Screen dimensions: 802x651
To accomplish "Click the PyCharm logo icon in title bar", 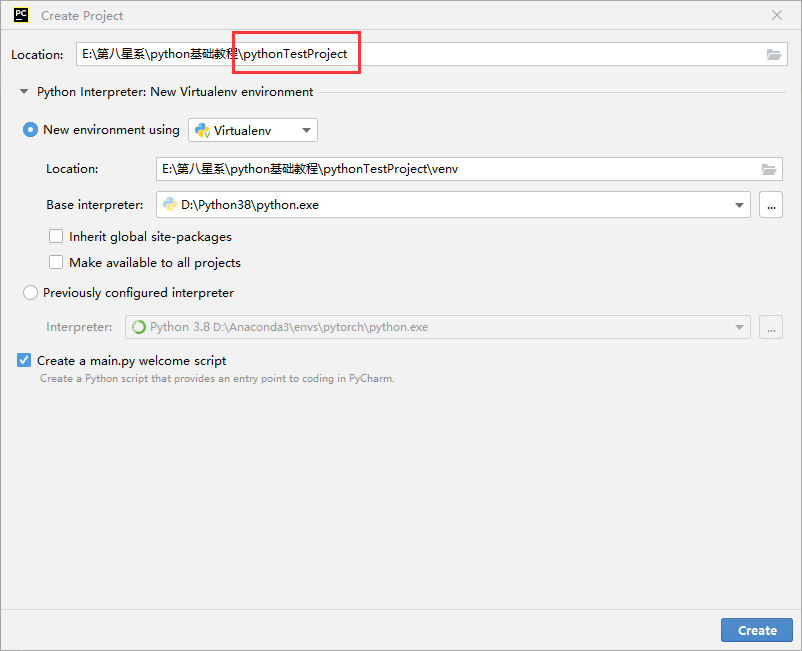I will click(21, 15).
